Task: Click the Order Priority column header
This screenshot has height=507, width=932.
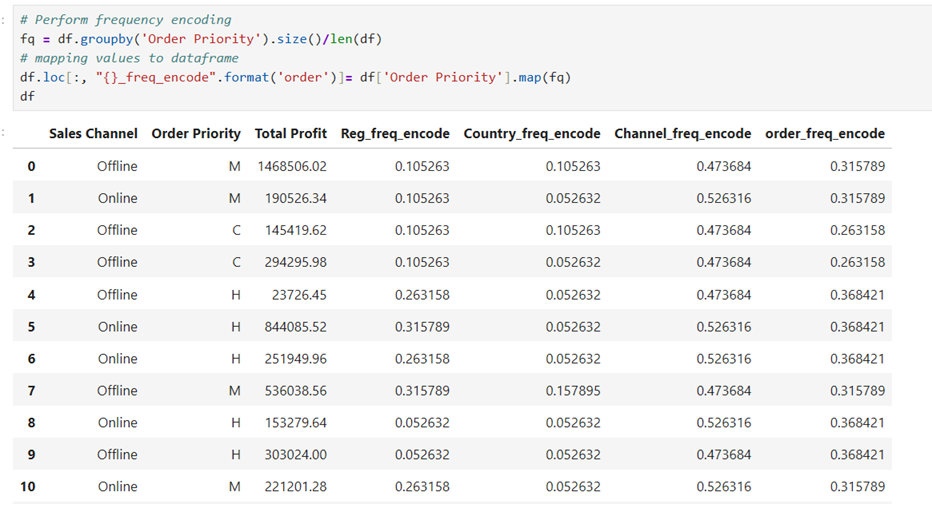Action: point(196,134)
